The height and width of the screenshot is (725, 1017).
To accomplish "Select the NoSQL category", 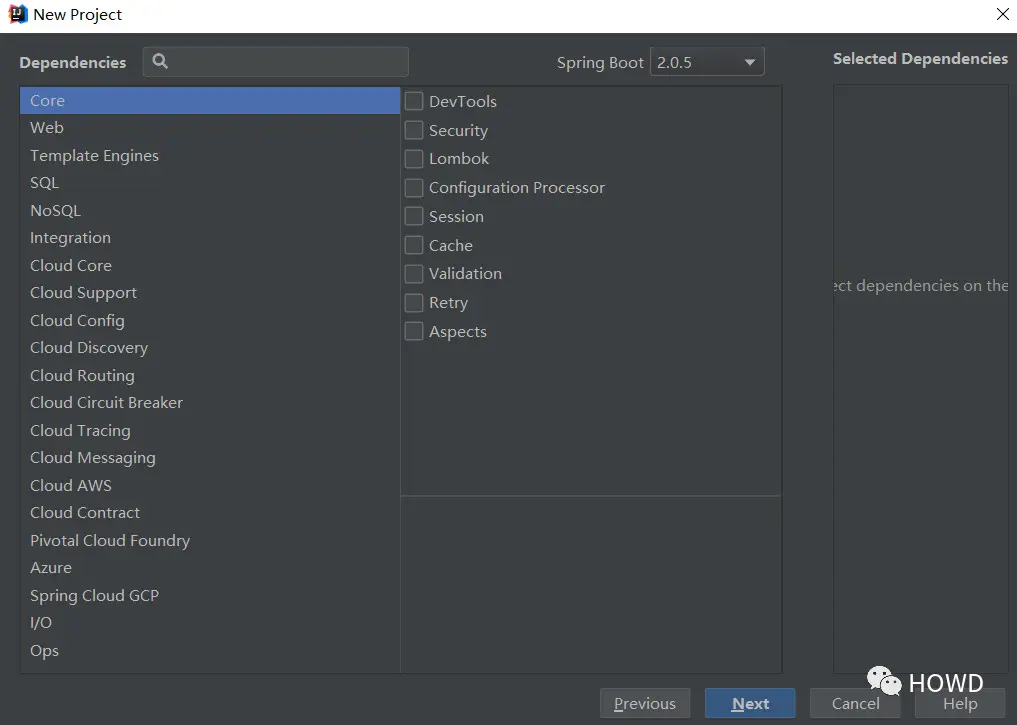I will pos(210,211).
